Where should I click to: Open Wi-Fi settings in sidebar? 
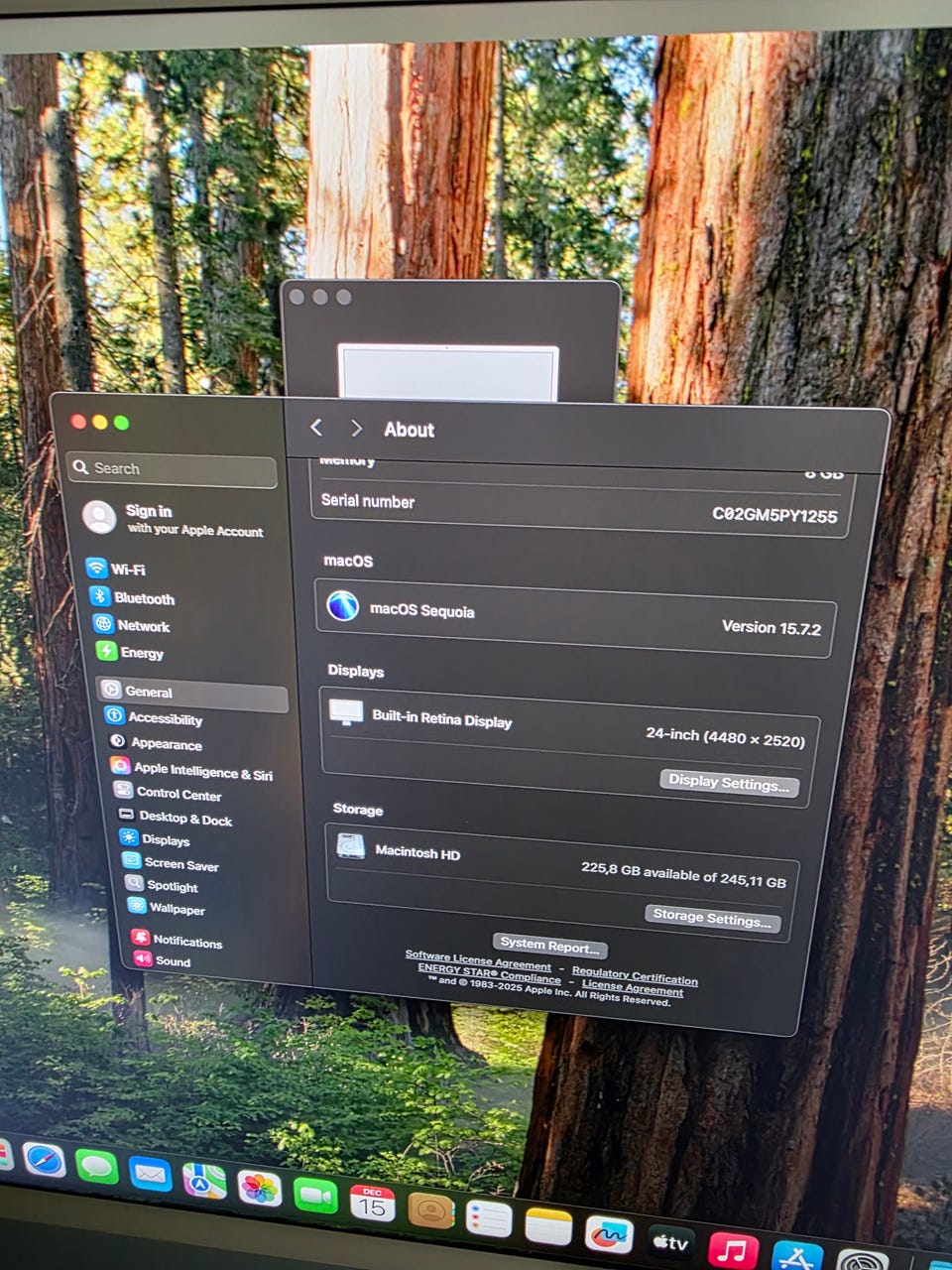tap(117, 569)
